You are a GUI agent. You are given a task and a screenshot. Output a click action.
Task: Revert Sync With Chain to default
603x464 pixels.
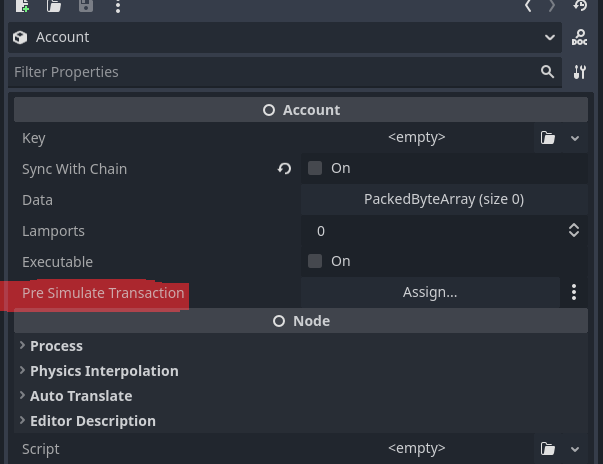coord(284,168)
